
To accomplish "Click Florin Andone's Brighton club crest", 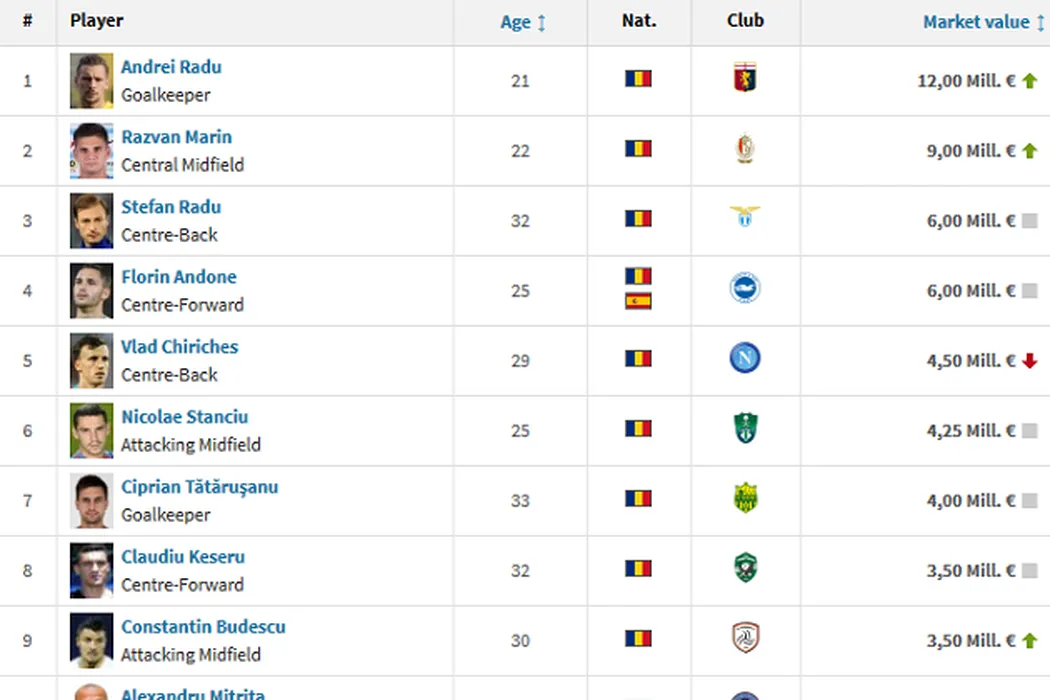I will tap(745, 289).
